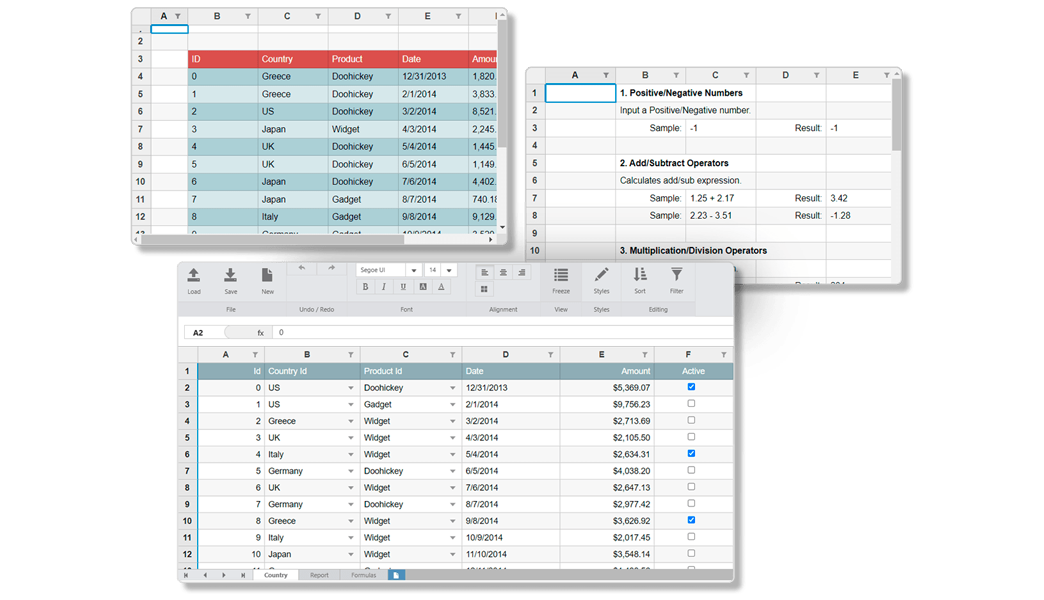Switch to the Country sheet tab
Image resolution: width=1044 pixels, height=600 pixels.
point(276,575)
